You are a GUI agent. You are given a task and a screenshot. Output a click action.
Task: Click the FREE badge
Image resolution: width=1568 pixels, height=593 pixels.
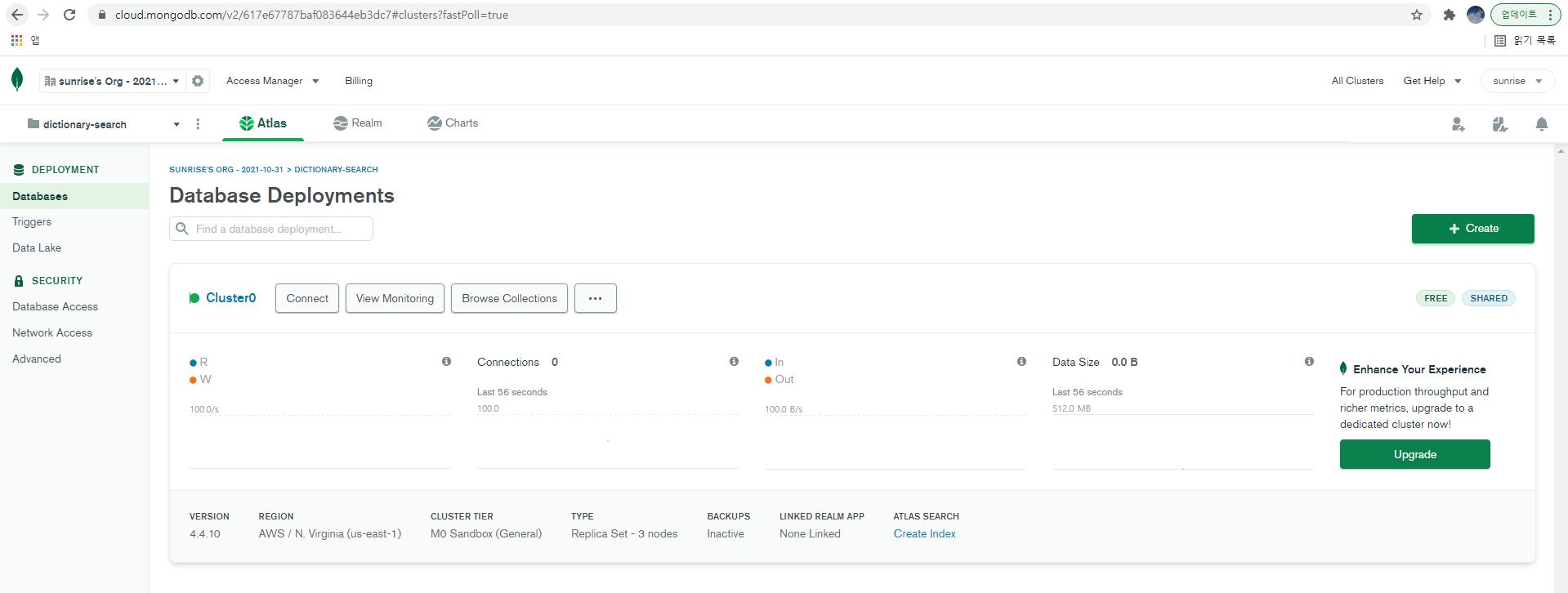[1436, 298]
